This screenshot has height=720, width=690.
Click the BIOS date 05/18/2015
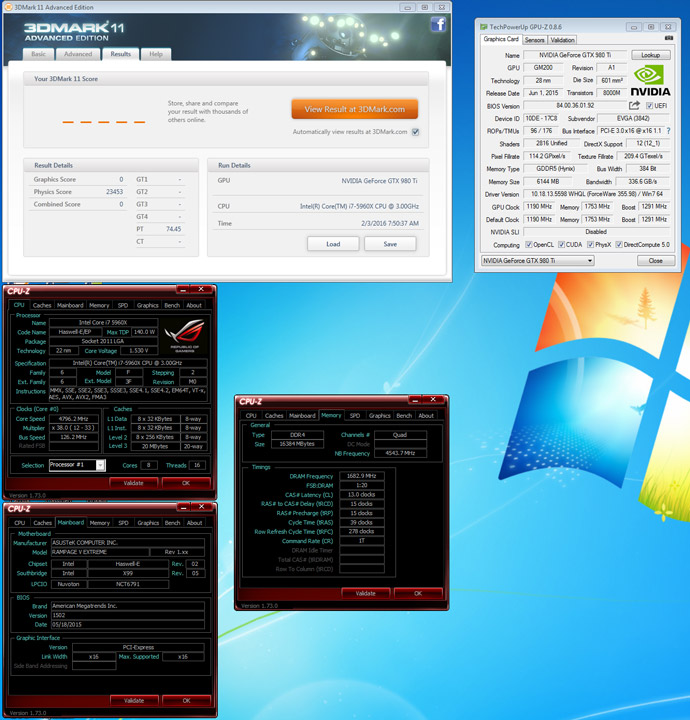[x=128, y=624]
